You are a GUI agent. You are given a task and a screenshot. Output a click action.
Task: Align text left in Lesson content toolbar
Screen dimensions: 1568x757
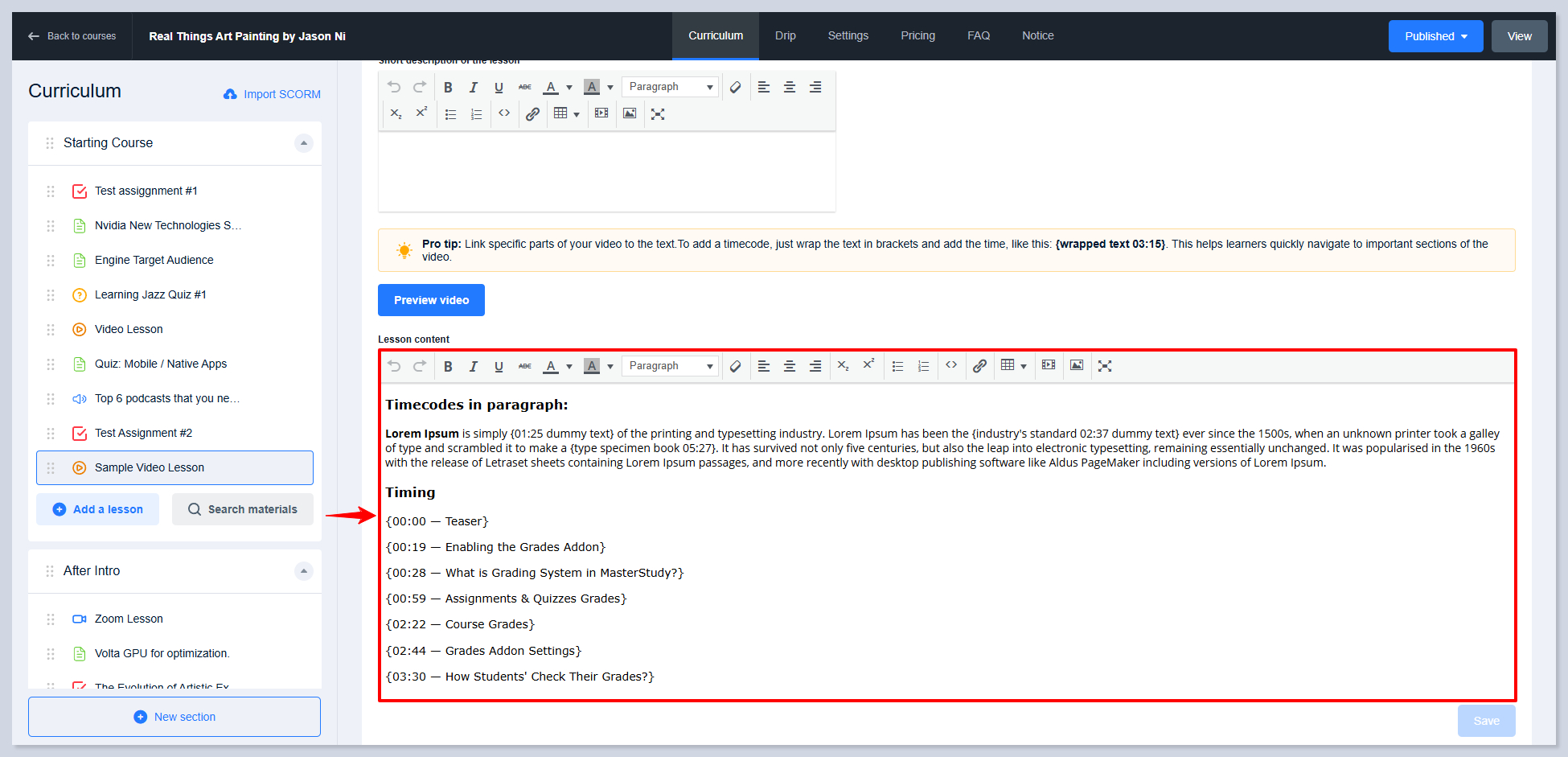pos(764,366)
